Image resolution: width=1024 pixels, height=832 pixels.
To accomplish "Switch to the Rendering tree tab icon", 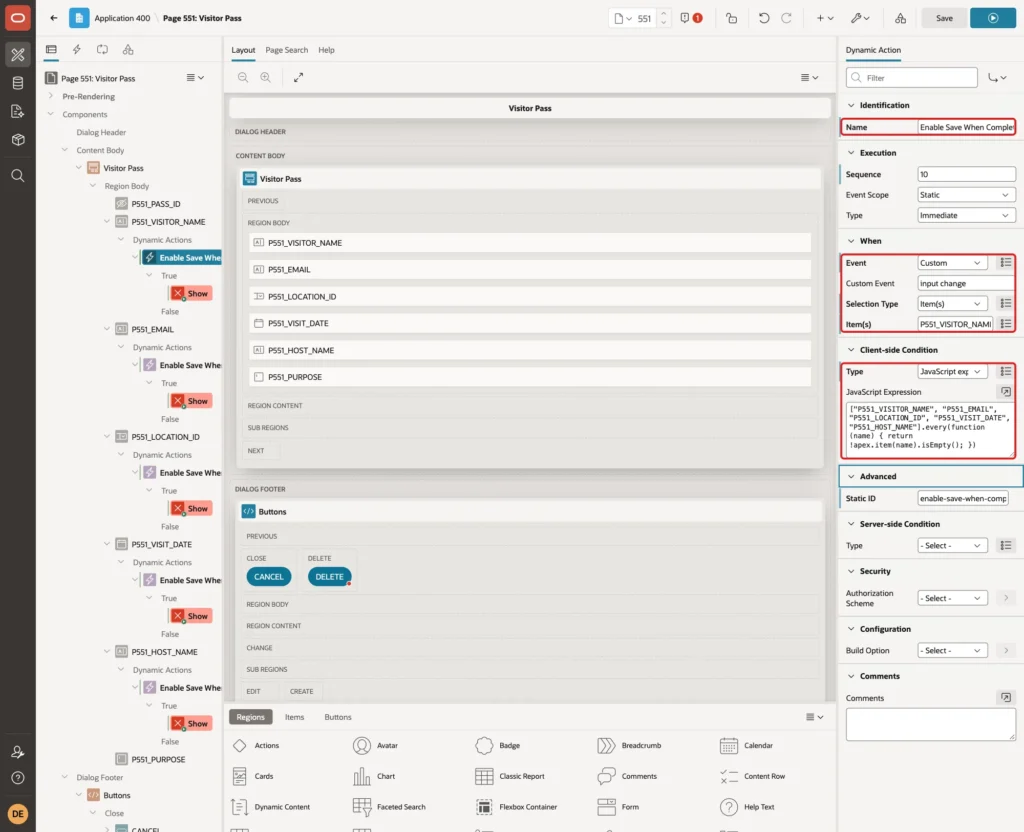I will point(51,50).
